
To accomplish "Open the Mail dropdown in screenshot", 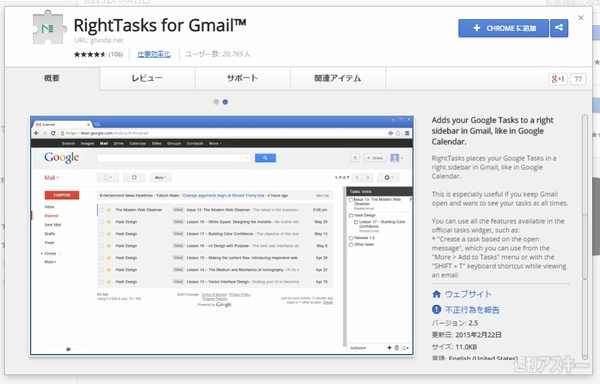I will [x=51, y=177].
